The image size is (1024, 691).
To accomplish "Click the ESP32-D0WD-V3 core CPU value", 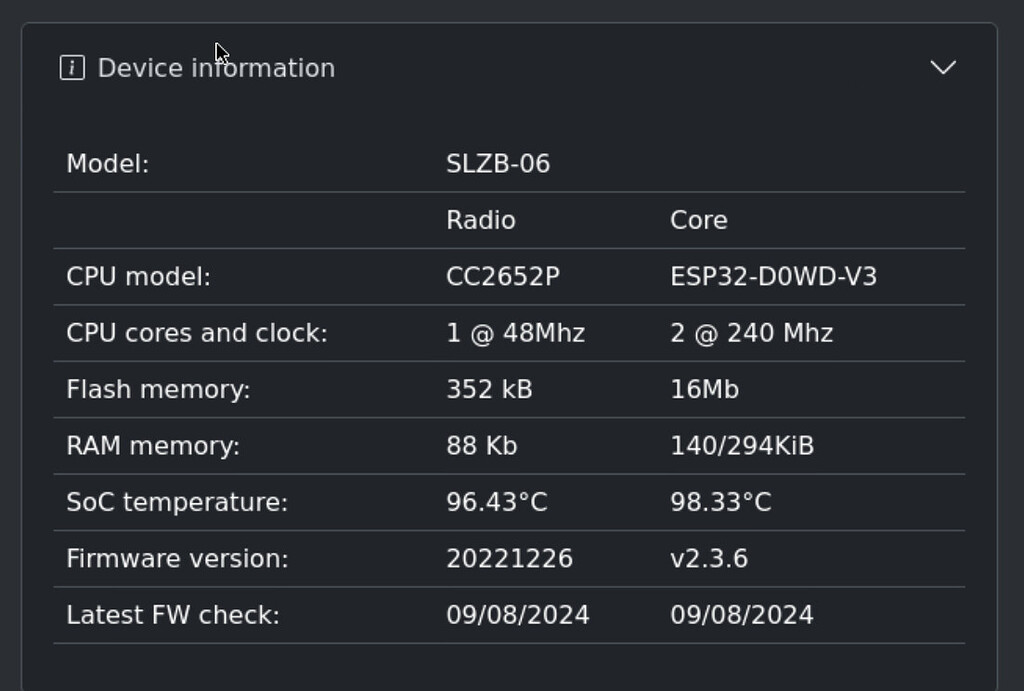I will pyautogui.click(x=774, y=277).
